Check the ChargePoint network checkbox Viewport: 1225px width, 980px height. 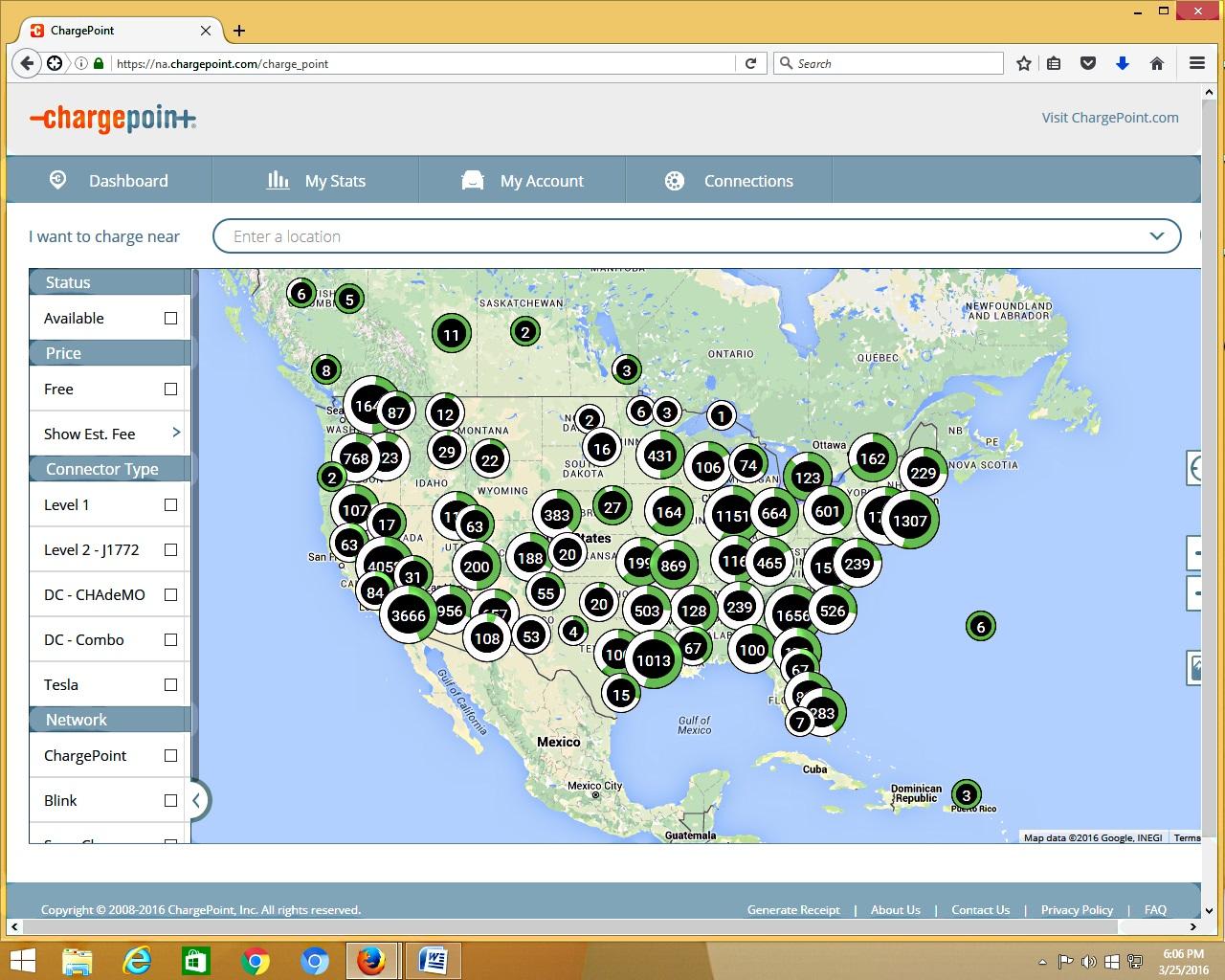(x=170, y=756)
